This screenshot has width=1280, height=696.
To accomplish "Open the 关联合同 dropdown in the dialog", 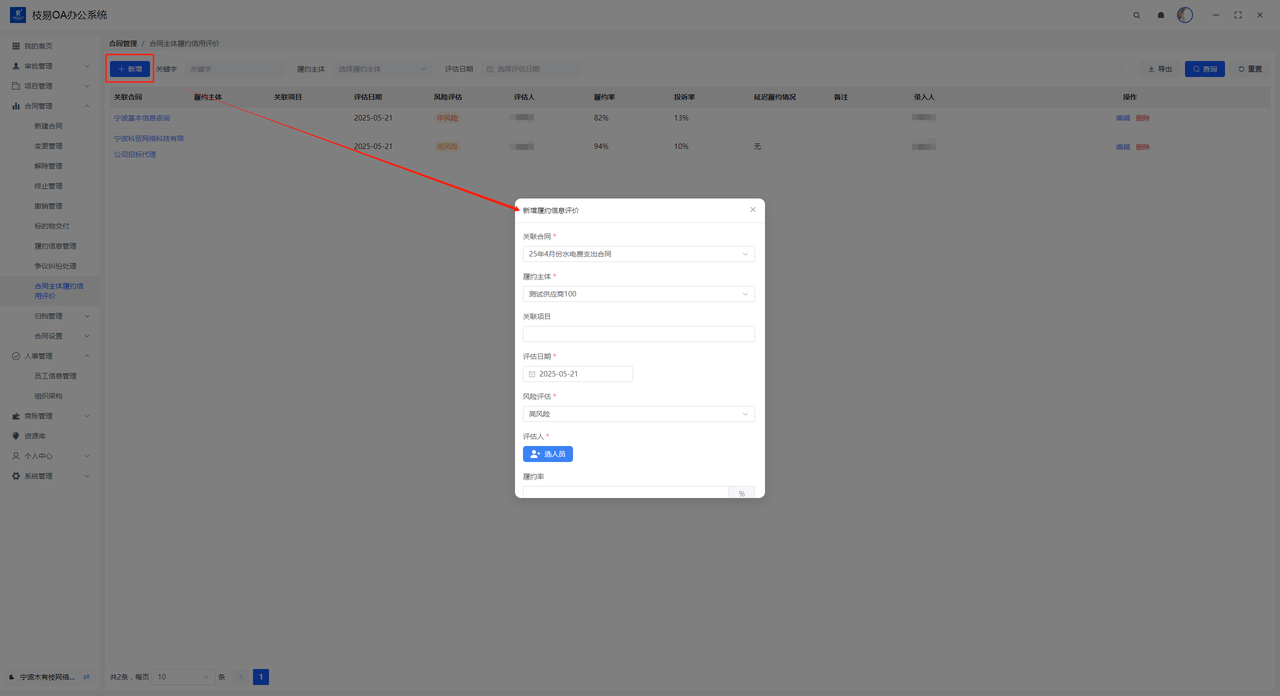I will click(x=638, y=254).
